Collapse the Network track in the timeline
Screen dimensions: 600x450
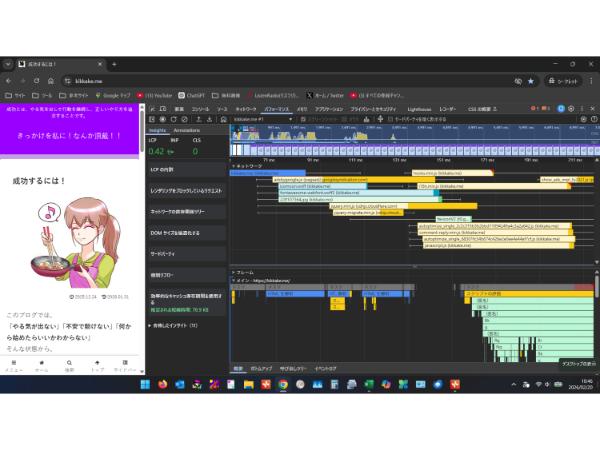[233, 165]
